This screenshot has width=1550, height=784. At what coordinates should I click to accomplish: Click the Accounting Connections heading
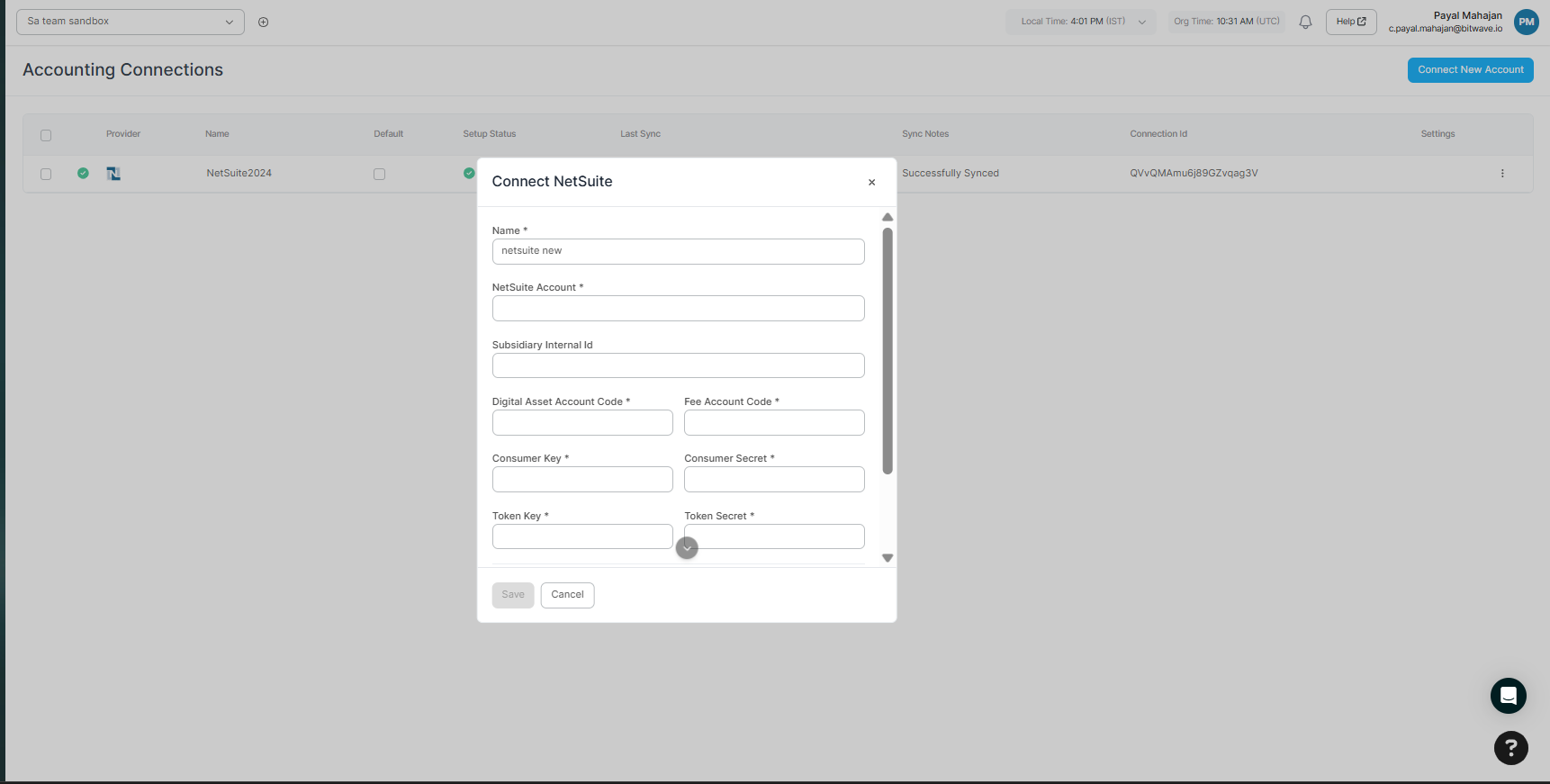123,70
